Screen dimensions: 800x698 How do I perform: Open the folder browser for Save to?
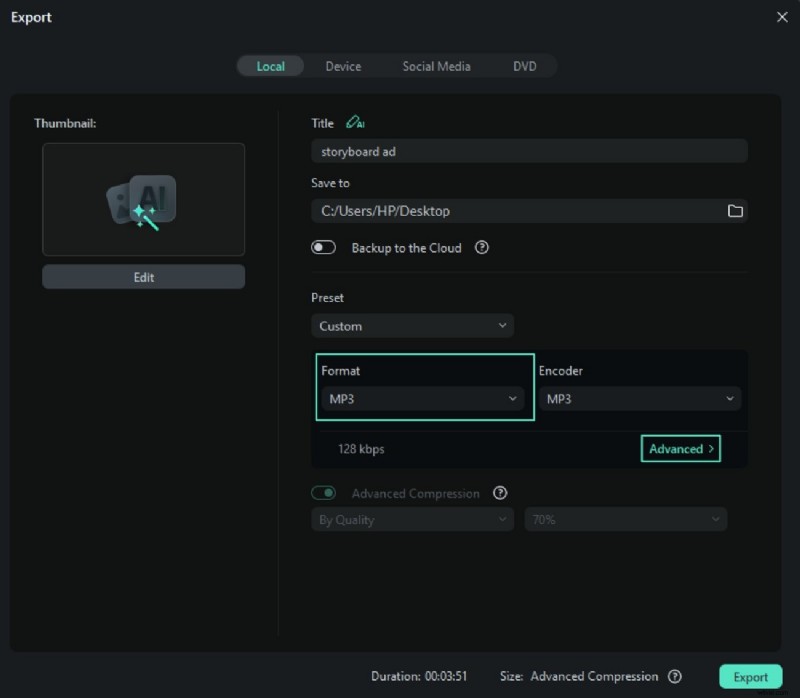[x=736, y=211]
